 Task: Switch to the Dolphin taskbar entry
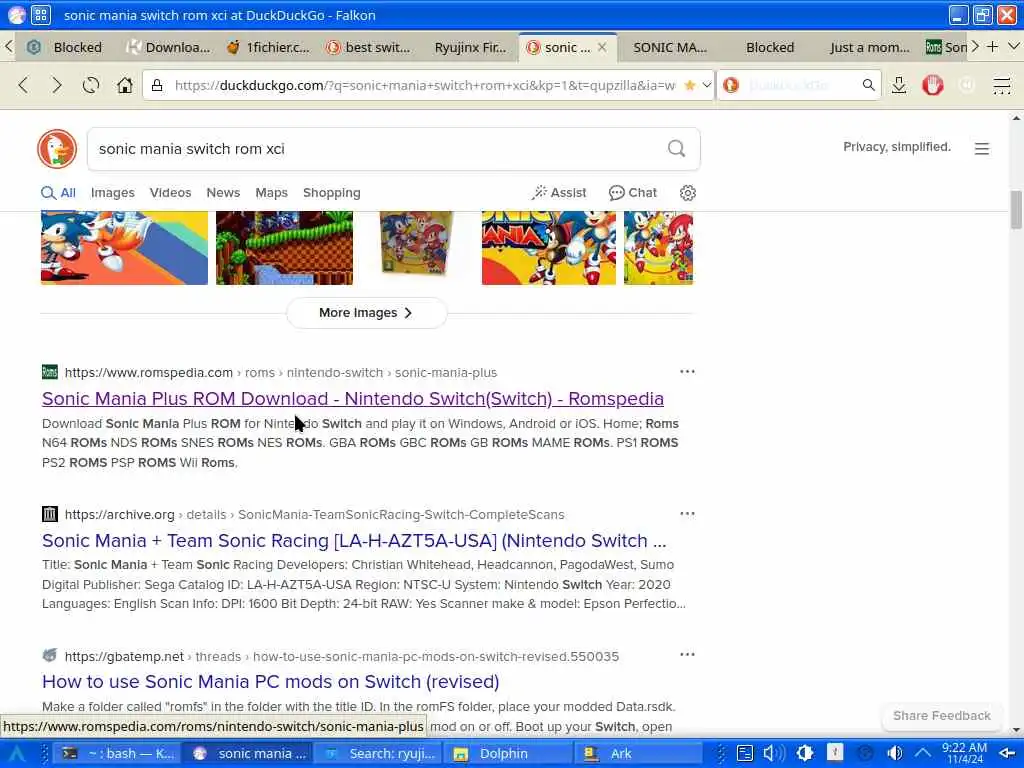point(507,754)
